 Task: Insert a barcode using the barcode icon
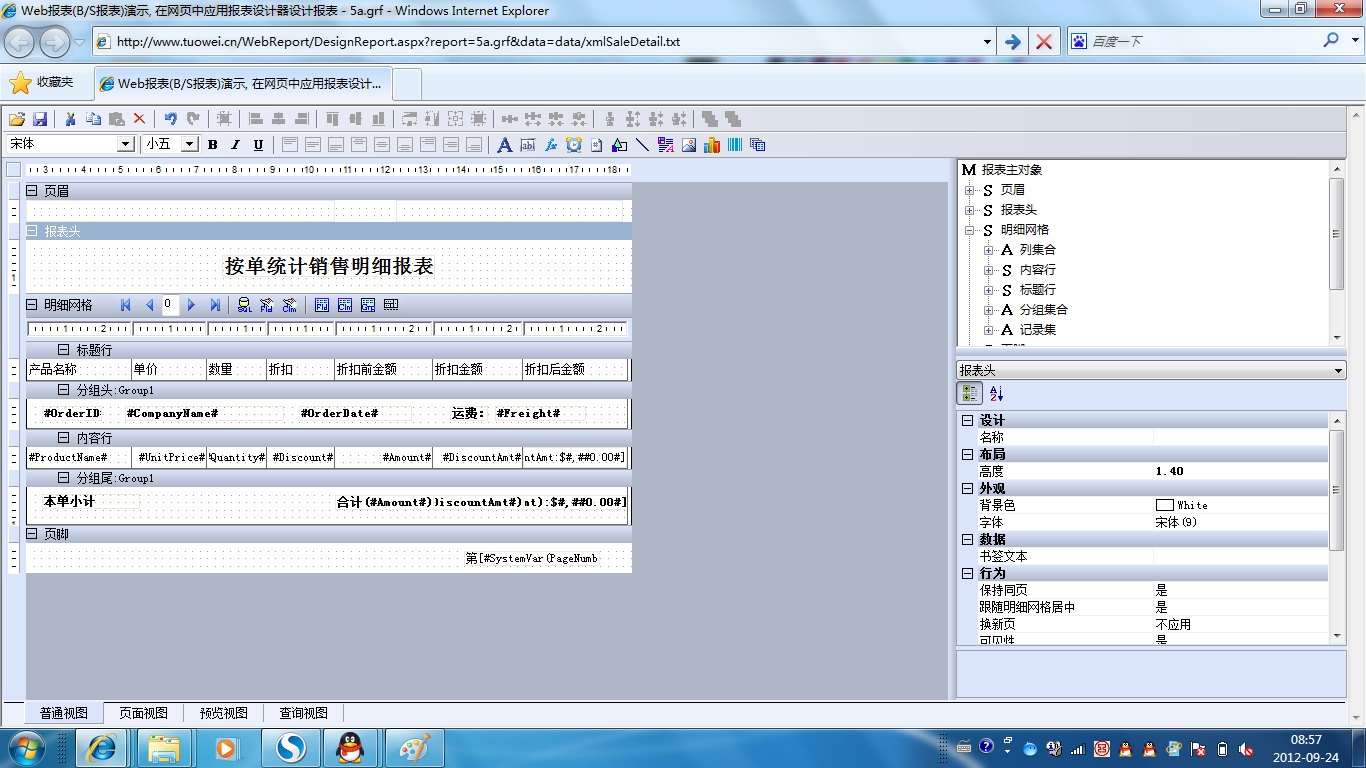[735, 144]
